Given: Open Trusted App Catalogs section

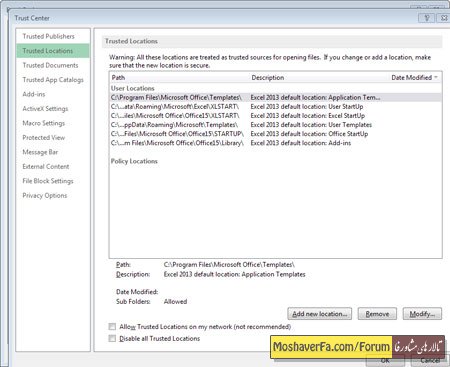Looking at the screenshot, I should pyautogui.click(x=53, y=80).
